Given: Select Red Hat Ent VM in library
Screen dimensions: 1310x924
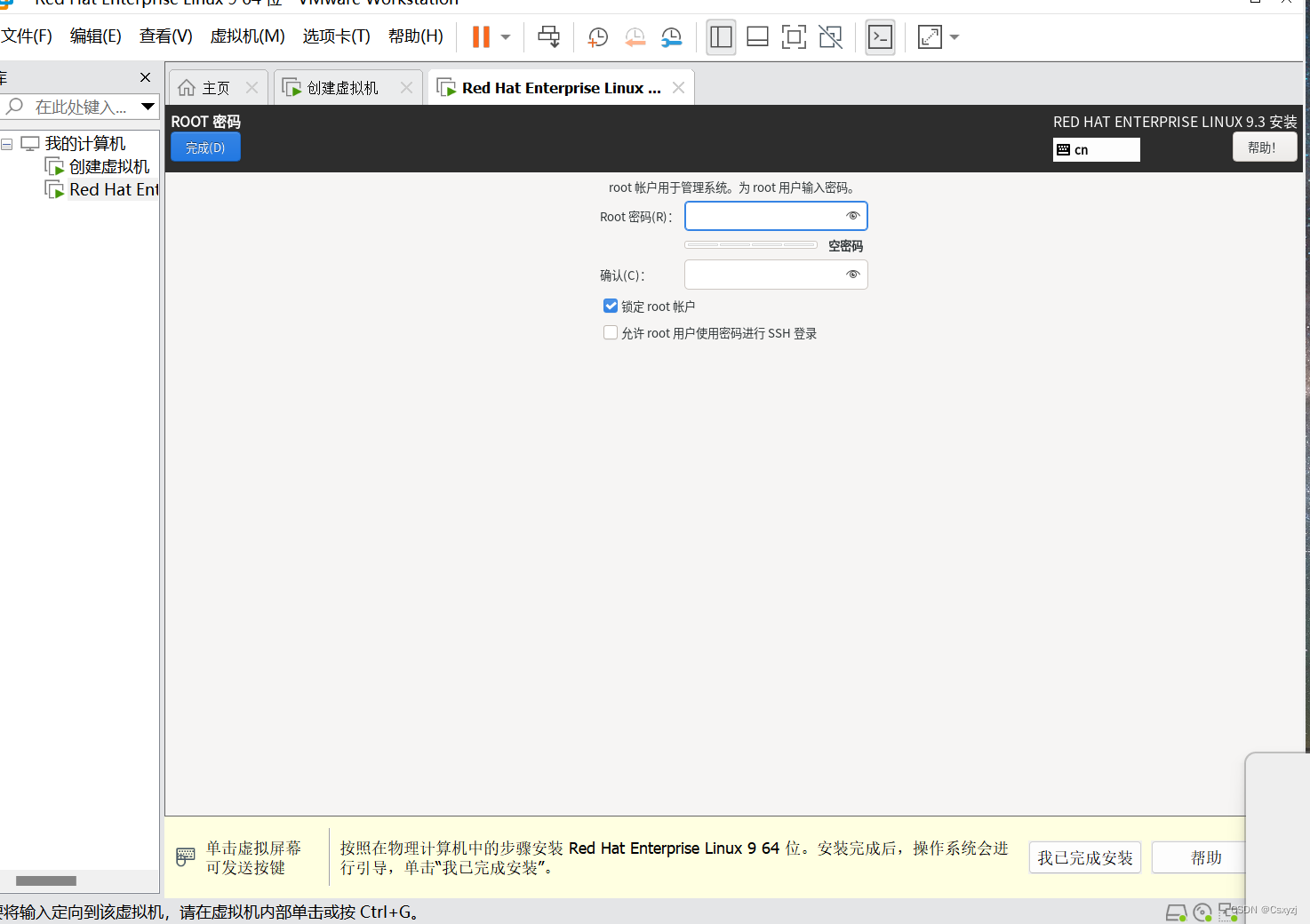Looking at the screenshot, I should click(x=114, y=190).
